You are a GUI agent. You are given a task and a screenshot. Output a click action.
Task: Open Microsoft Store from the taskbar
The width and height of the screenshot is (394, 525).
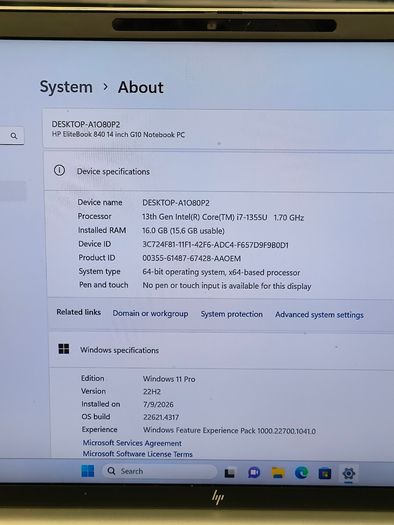325,473
